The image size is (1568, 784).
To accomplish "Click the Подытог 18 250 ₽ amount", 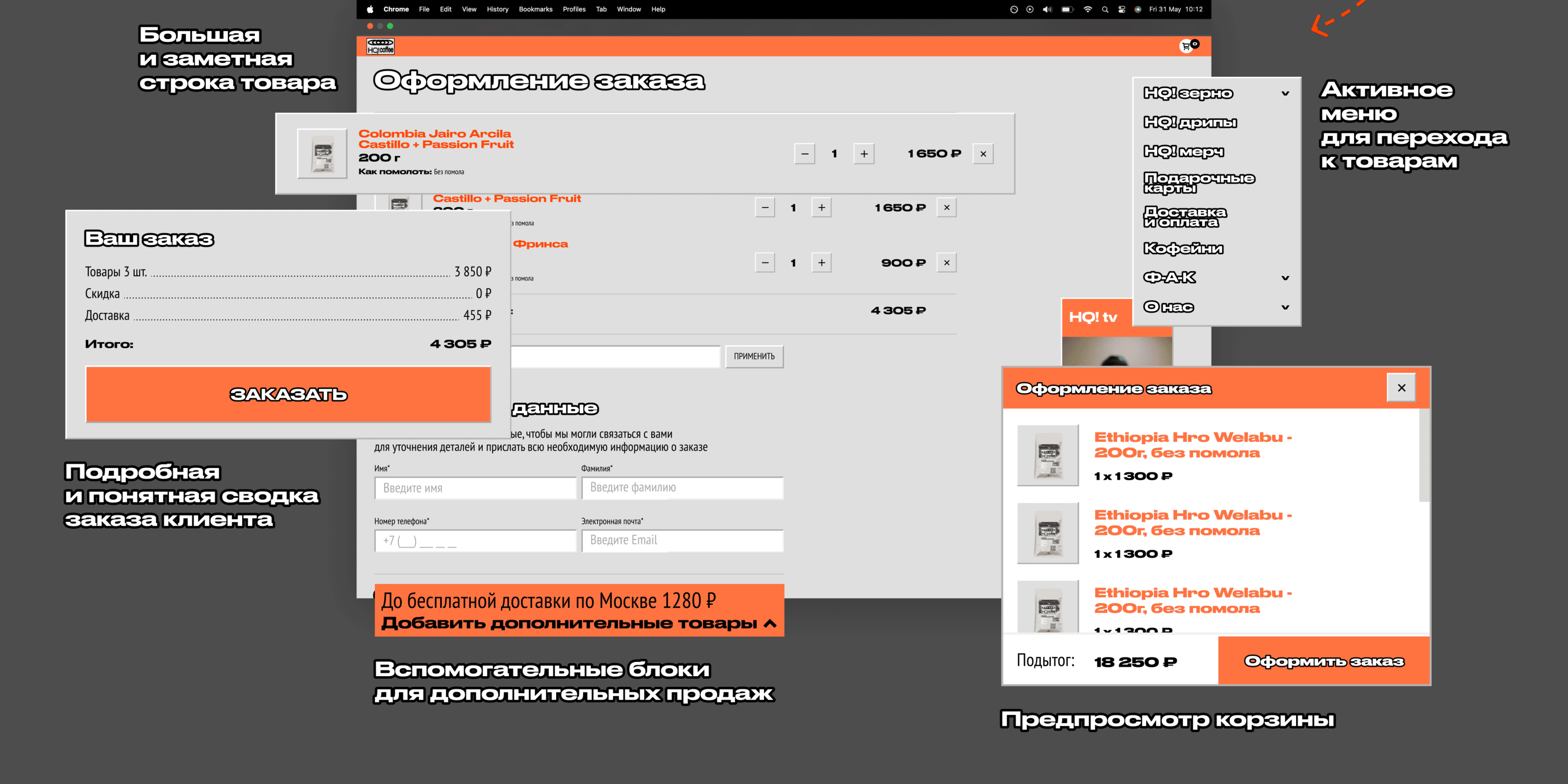I will pos(1135,661).
